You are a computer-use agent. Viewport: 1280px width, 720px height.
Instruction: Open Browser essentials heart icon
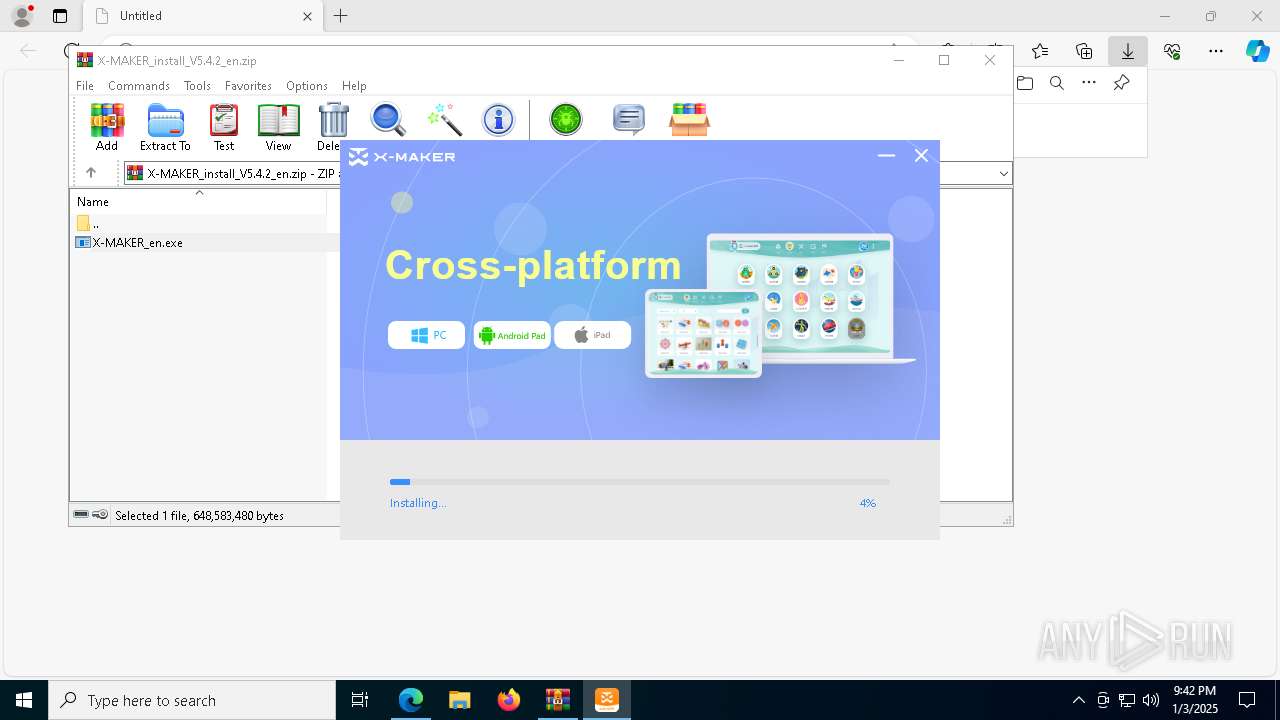point(1172,51)
